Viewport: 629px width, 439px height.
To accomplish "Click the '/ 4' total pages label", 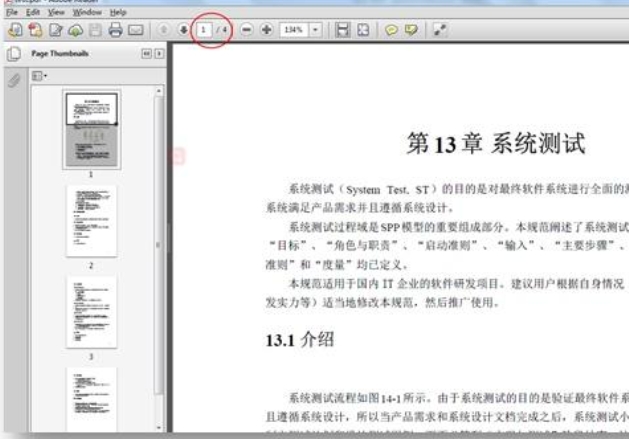I will [222, 30].
